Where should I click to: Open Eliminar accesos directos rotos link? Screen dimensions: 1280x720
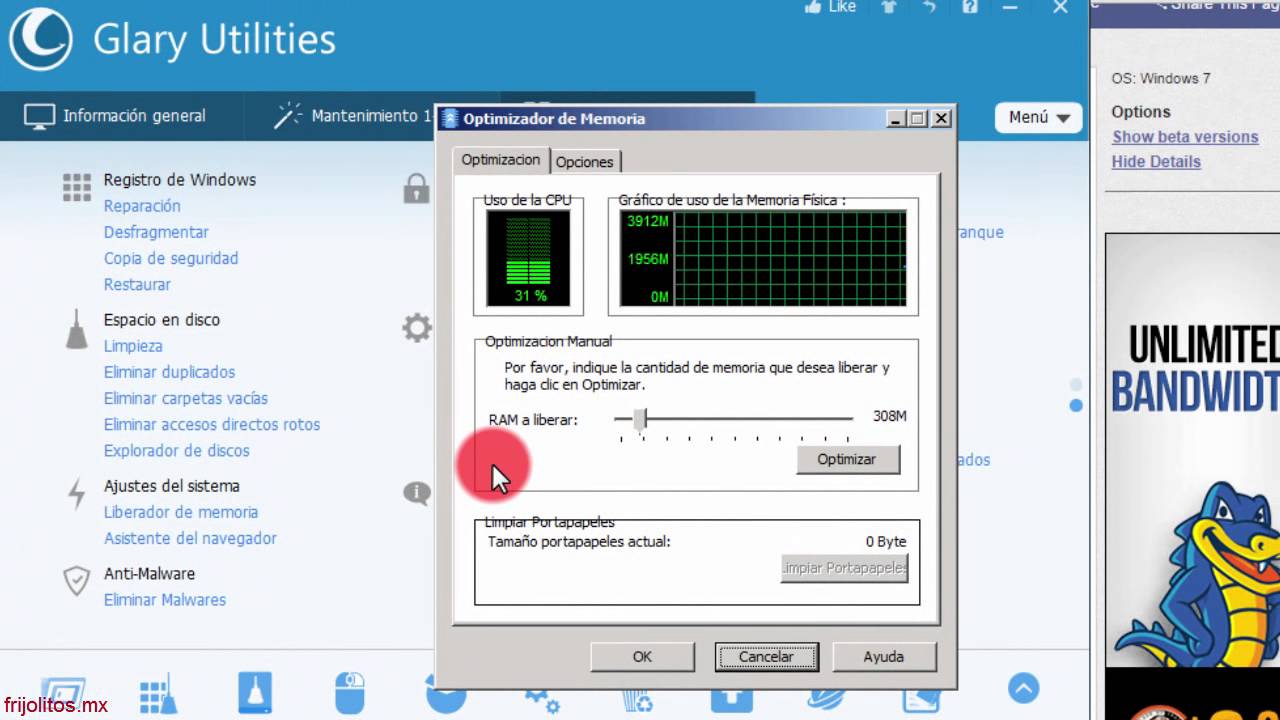tap(212, 424)
